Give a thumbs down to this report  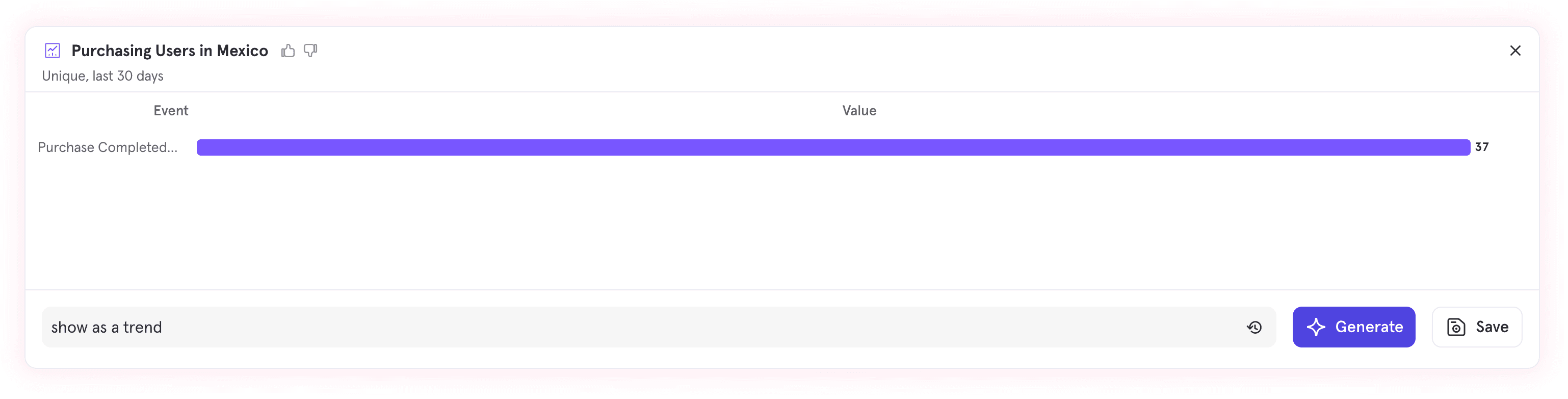[x=310, y=51]
